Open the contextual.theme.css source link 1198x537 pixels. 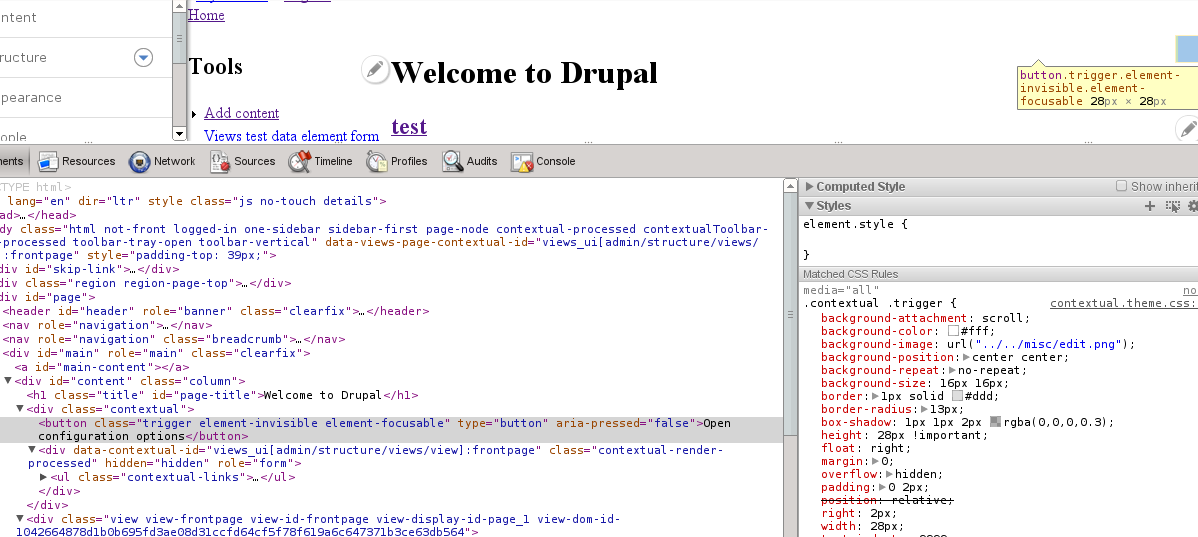pyautogui.click(x=1122, y=303)
